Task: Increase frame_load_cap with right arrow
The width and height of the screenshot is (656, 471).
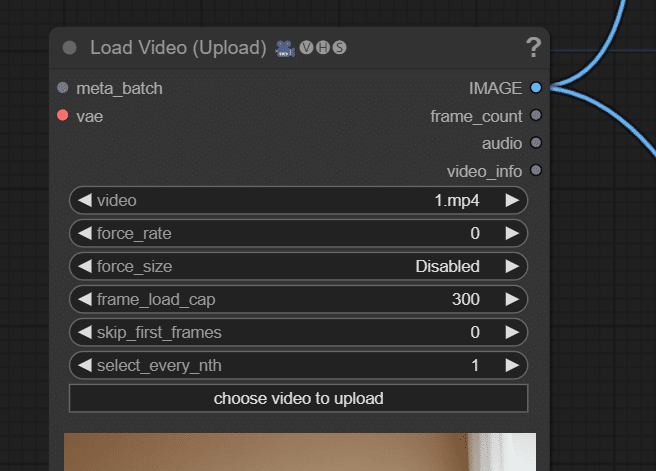Action: (x=512, y=299)
